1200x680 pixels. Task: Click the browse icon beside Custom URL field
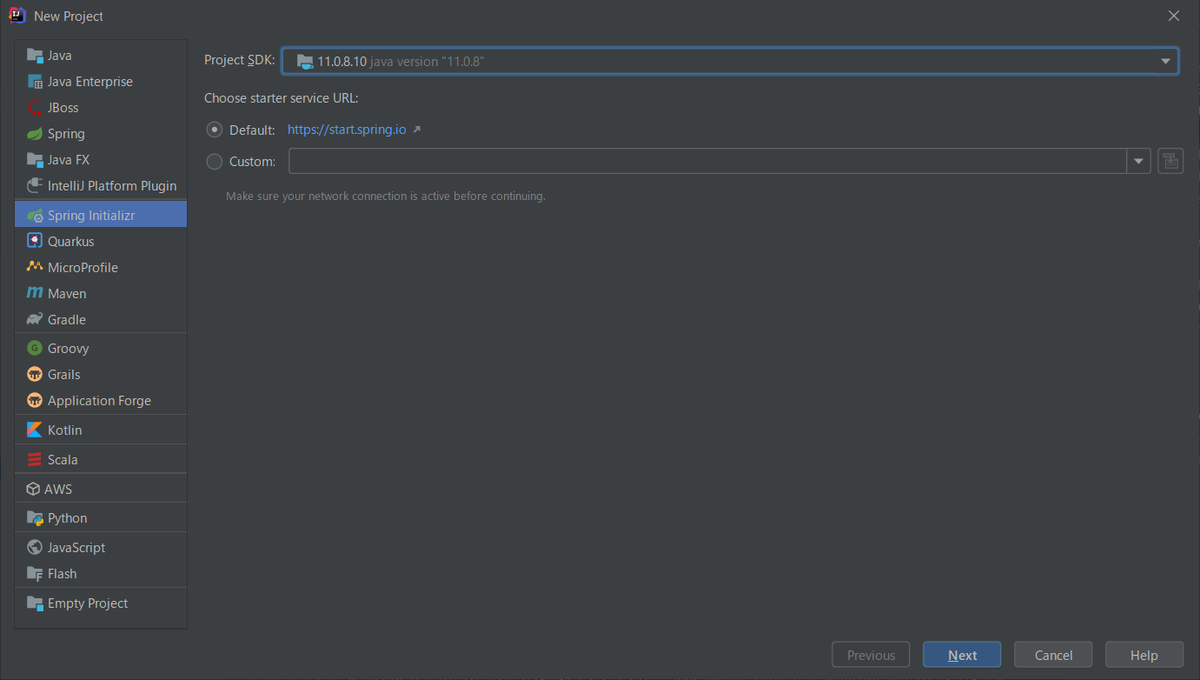pyautogui.click(x=1170, y=161)
